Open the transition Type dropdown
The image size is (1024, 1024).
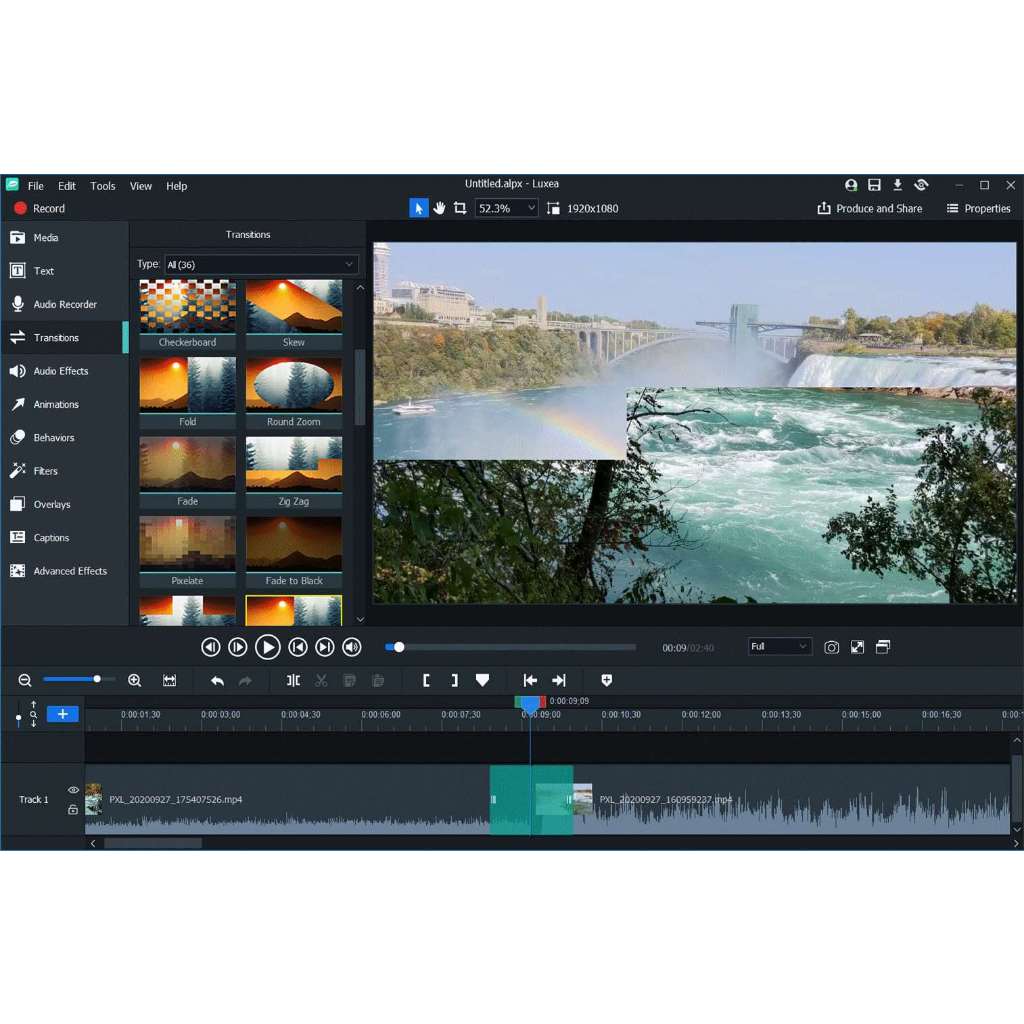coord(260,264)
